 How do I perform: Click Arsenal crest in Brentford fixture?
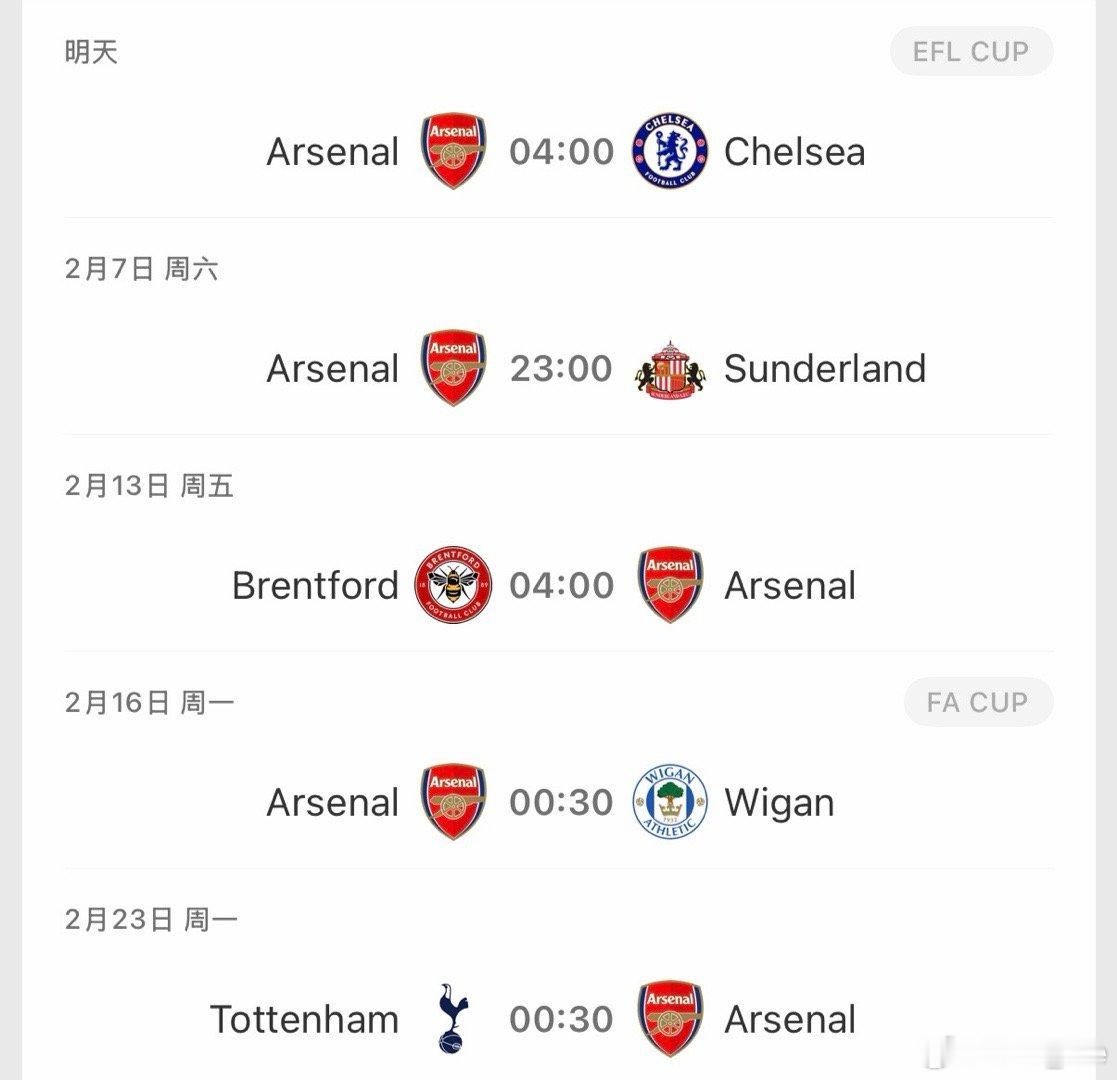670,585
